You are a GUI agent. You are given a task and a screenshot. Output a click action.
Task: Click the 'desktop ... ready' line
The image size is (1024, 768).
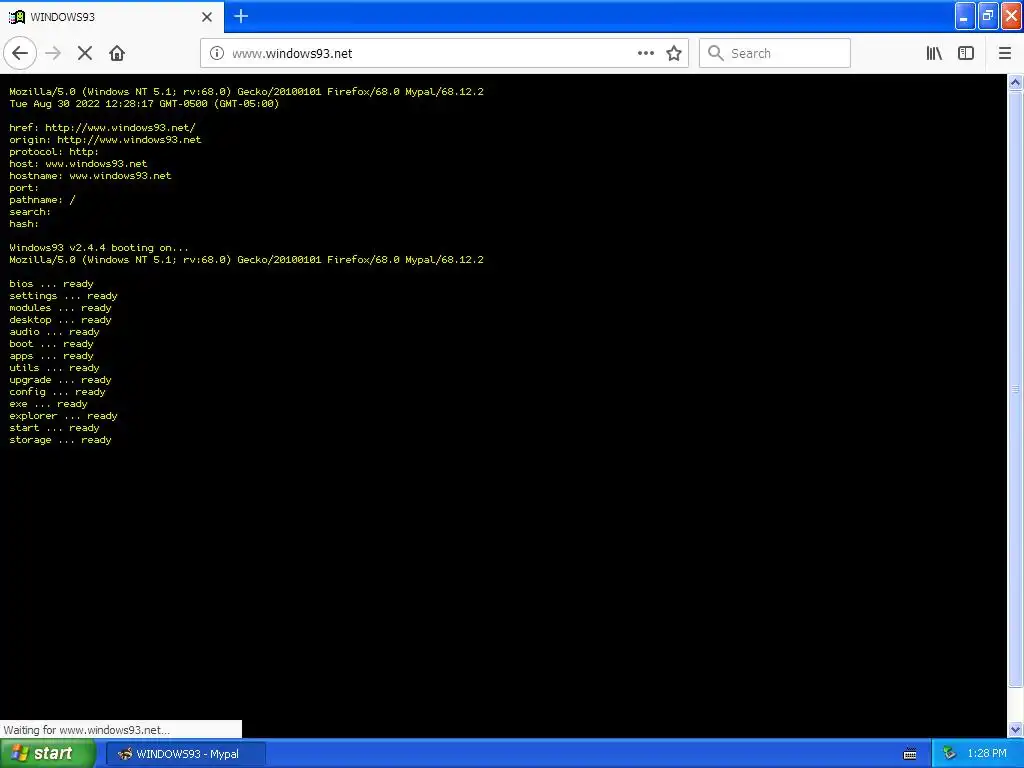[x=60, y=320]
